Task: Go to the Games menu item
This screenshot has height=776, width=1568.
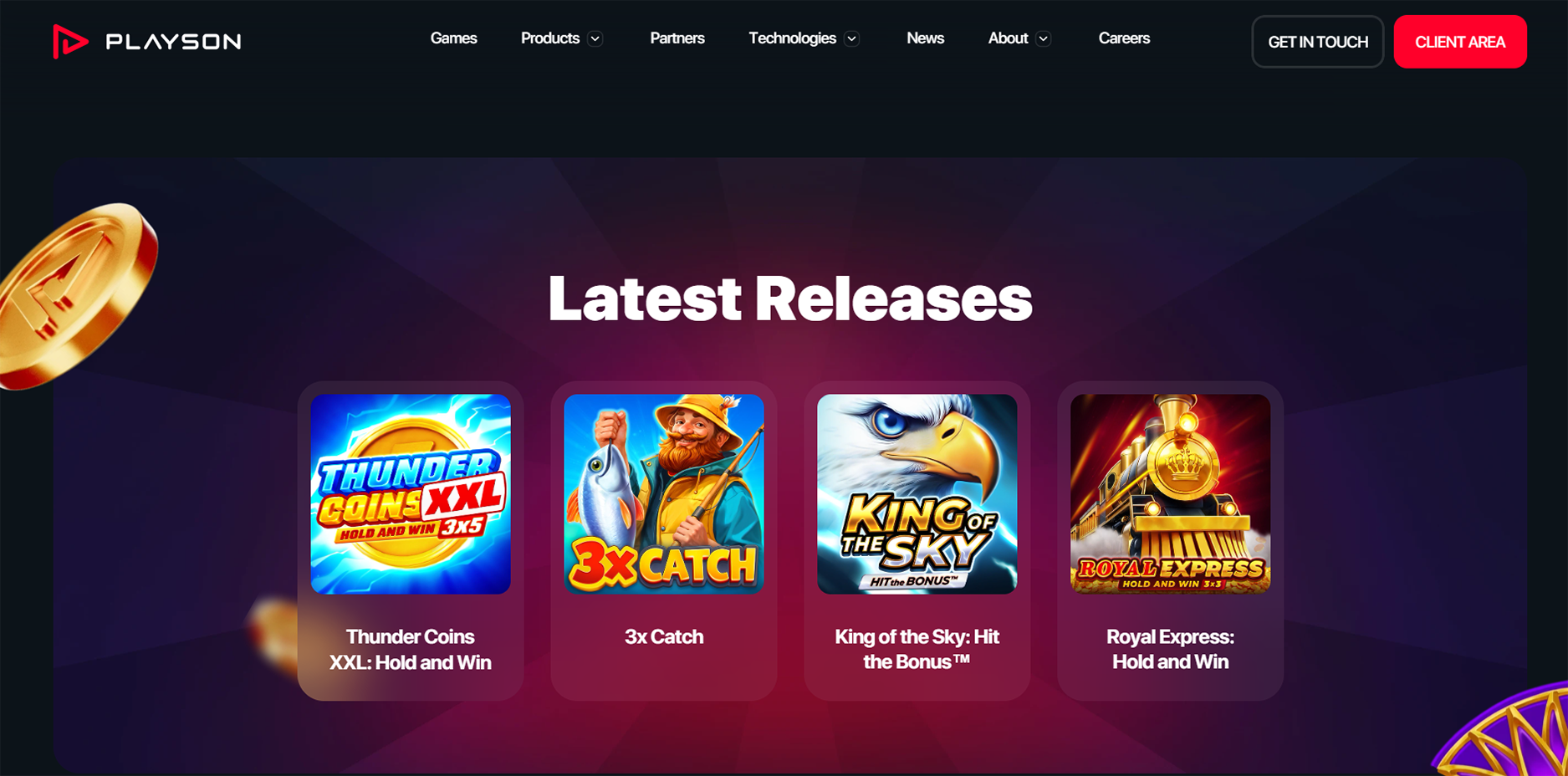Action: coord(453,38)
